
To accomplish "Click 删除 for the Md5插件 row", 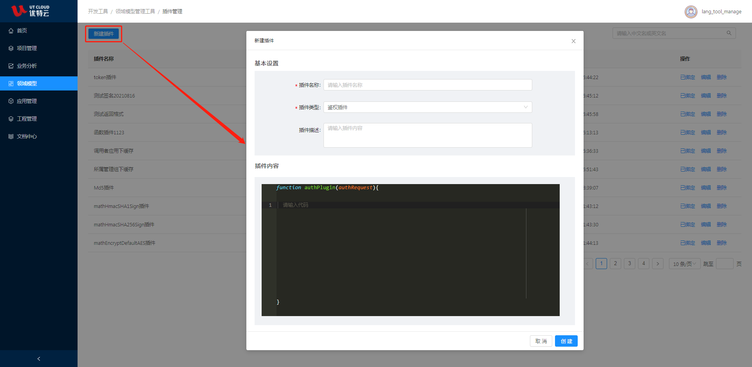I will pyautogui.click(x=721, y=188).
